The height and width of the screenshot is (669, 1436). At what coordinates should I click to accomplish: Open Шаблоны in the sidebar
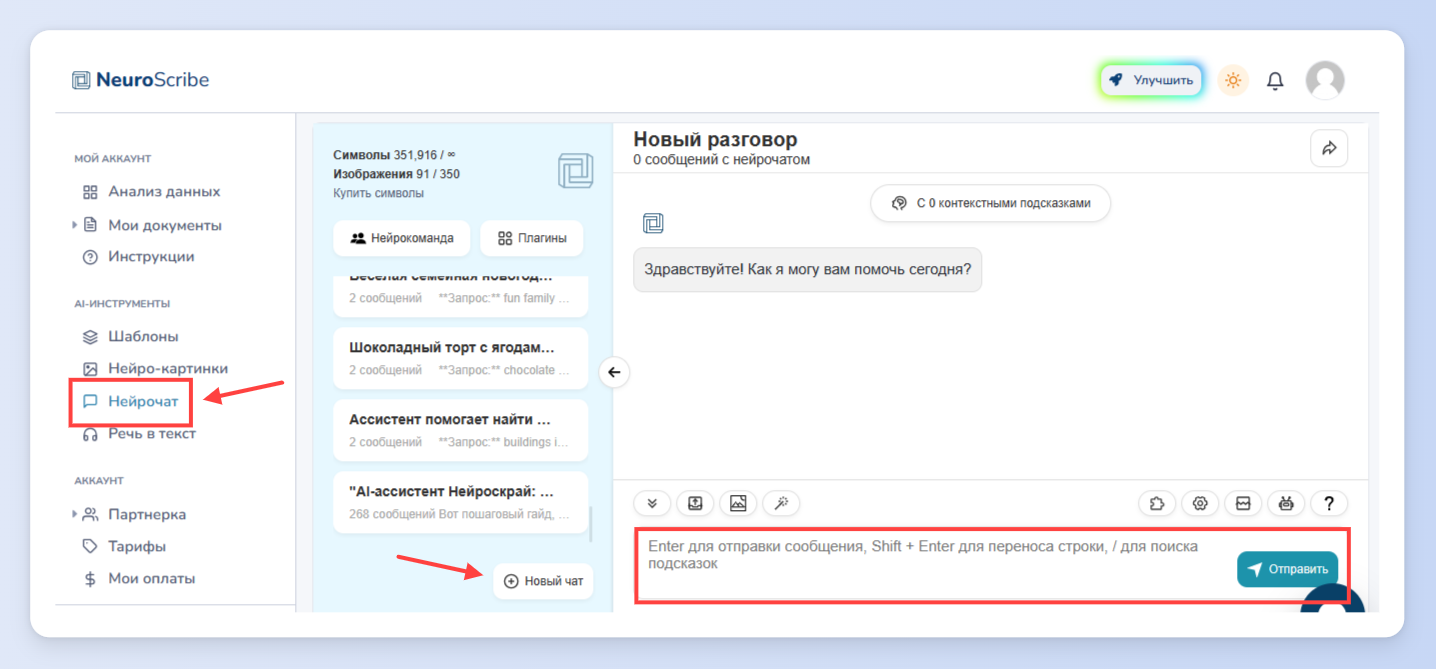(x=131, y=337)
